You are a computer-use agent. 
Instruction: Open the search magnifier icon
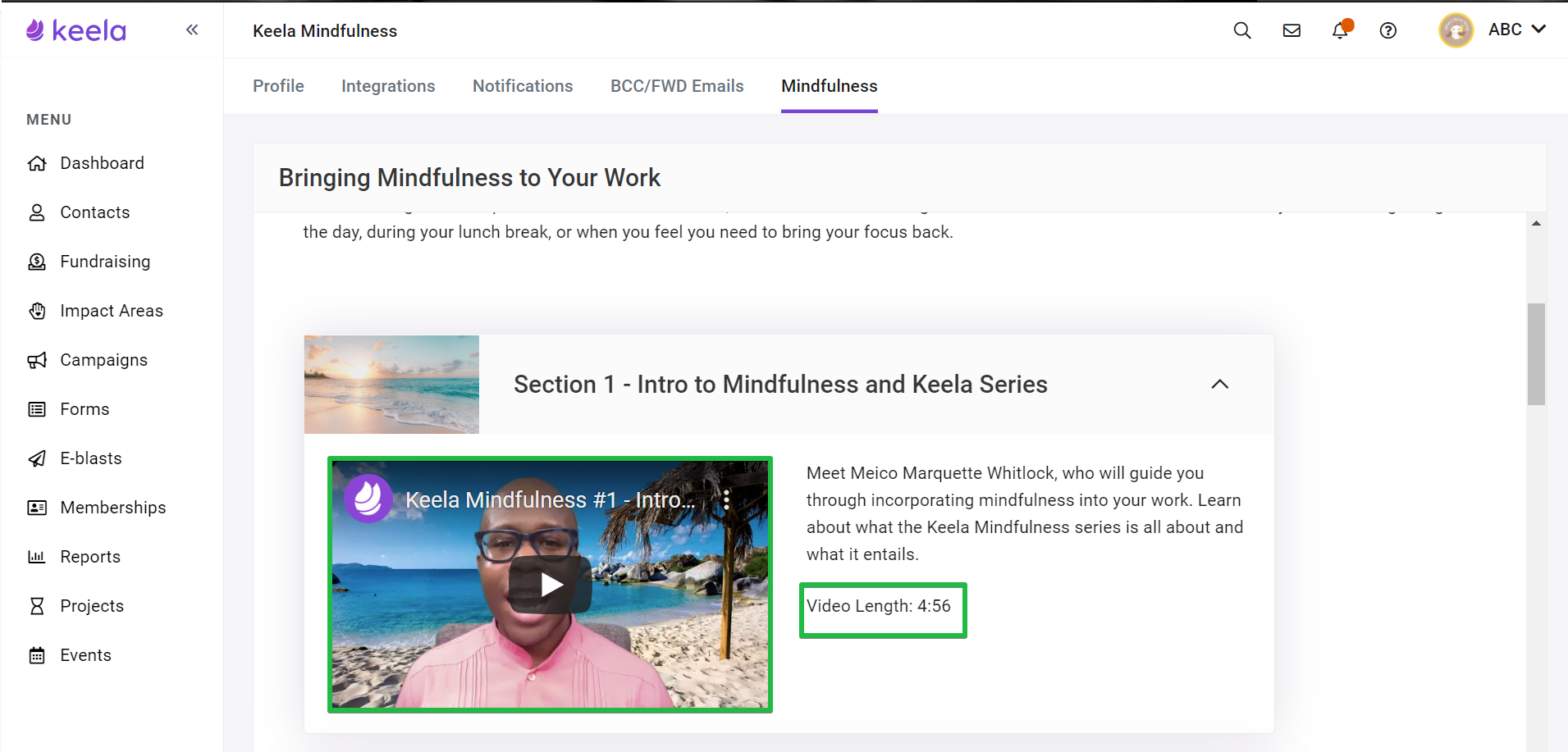(1242, 30)
